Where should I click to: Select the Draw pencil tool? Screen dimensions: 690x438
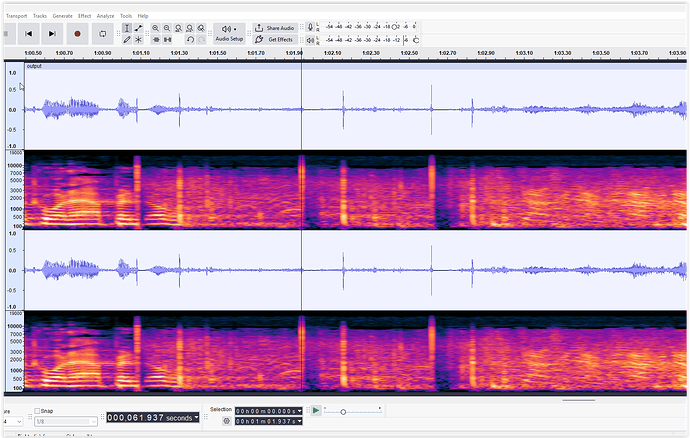coord(126,40)
